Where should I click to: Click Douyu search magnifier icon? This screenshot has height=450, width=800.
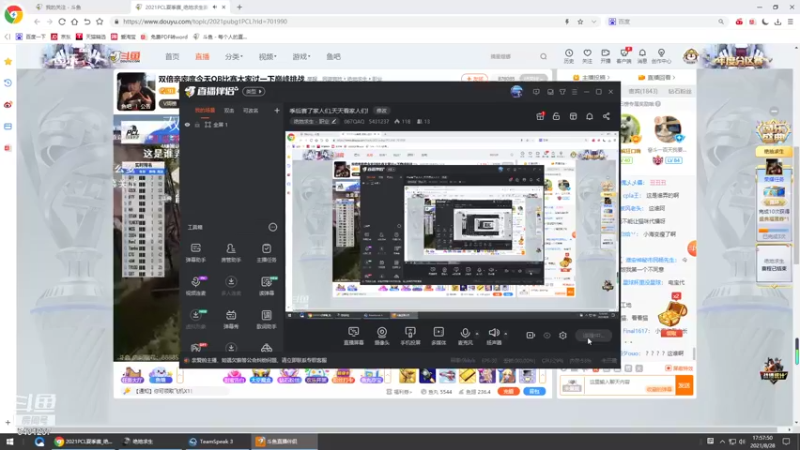pyautogui.click(x=543, y=57)
